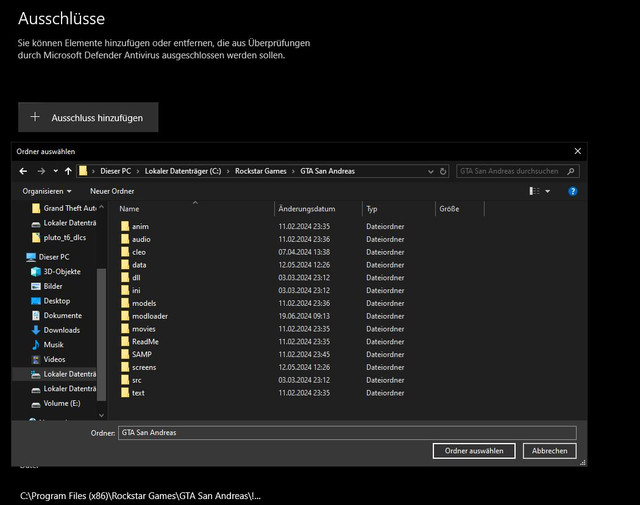This screenshot has height=505, width=640.
Task: Open Volume (E:) drive in sidebar
Action: [56, 403]
